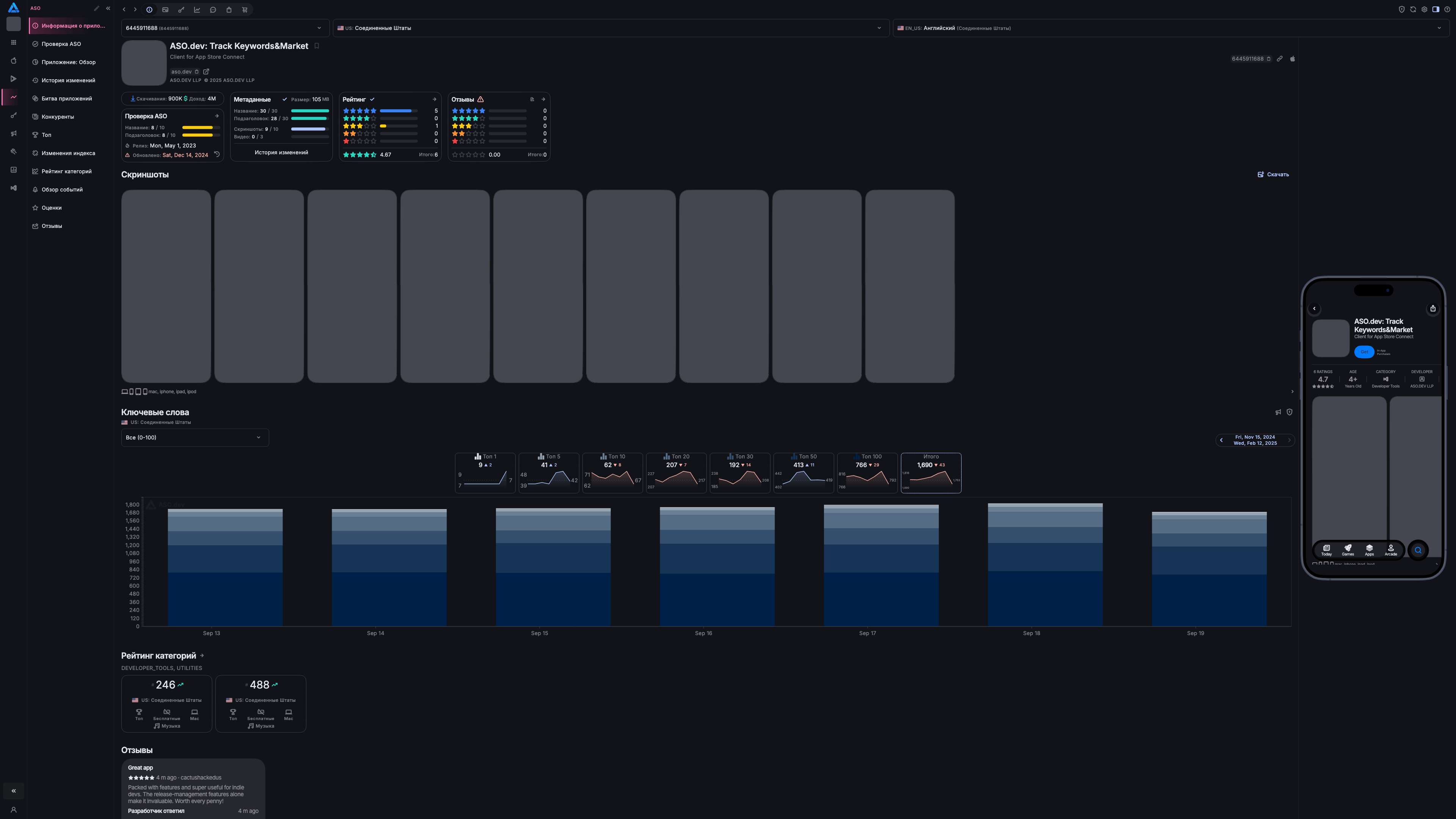Toggle the right preview panel from the top bar

(x=1436, y=9)
